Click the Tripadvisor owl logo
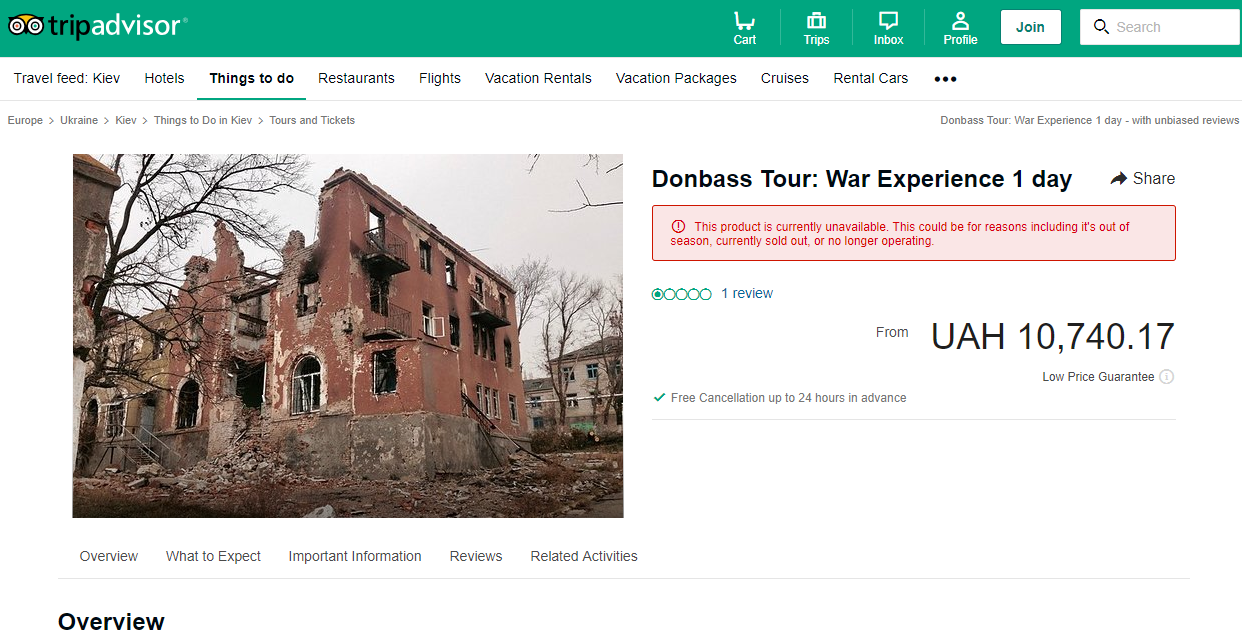 (26, 26)
